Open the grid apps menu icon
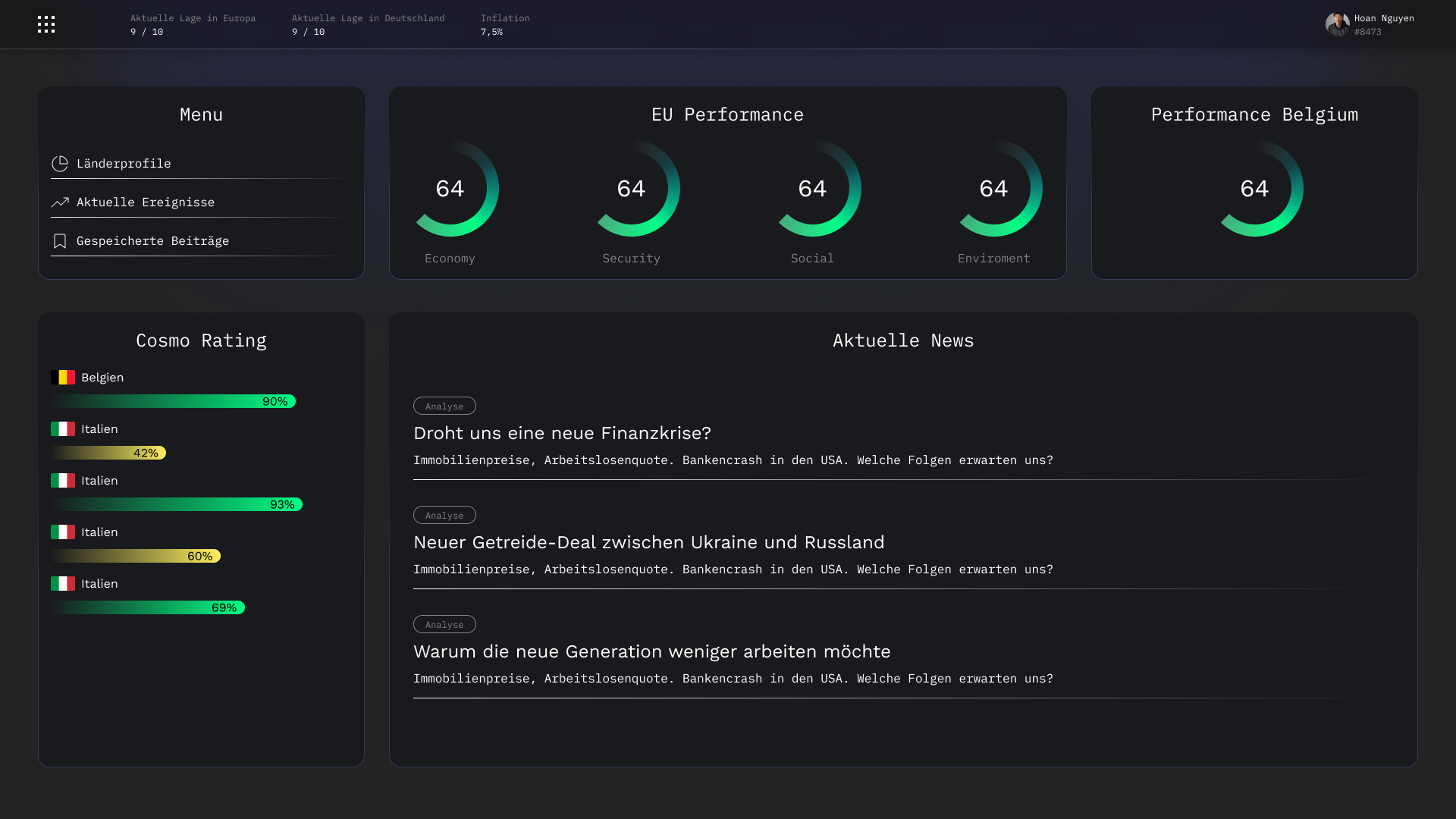This screenshot has height=819, width=1456. pyautogui.click(x=46, y=24)
